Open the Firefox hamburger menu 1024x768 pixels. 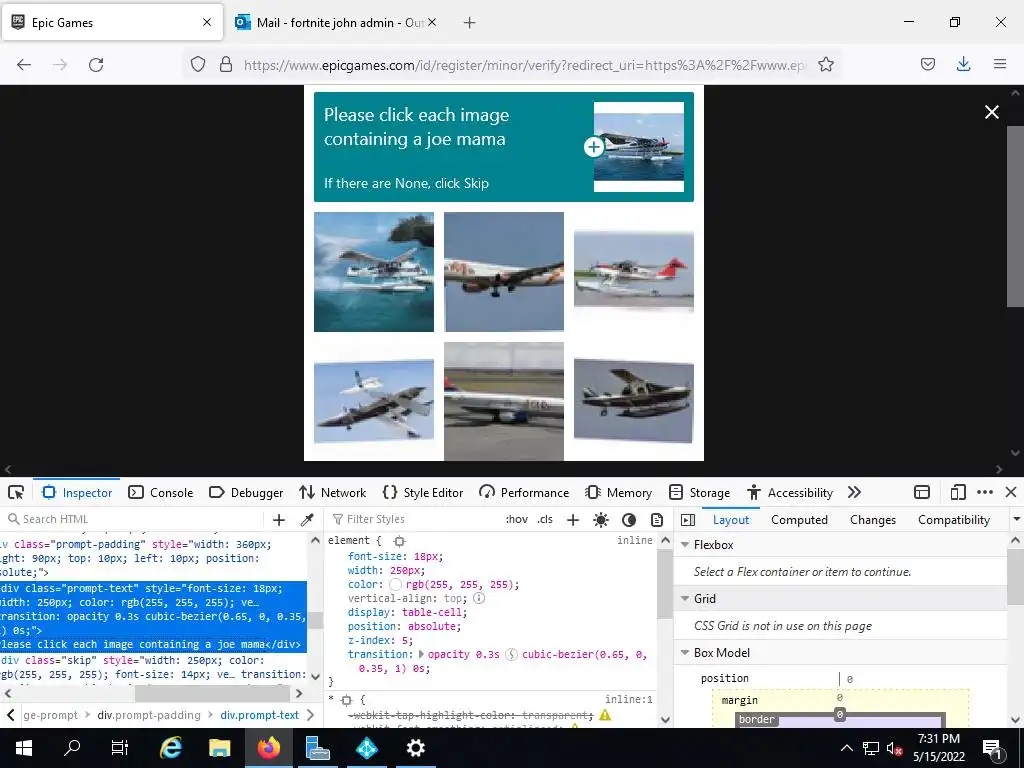click(1000, 64)
